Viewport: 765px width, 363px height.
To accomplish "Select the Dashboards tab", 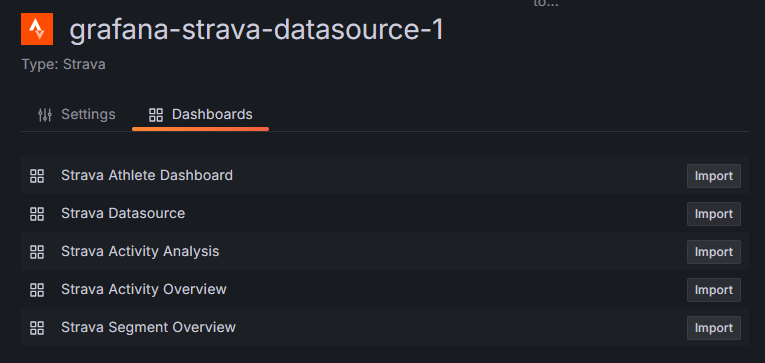I will (x=201, y=115).
